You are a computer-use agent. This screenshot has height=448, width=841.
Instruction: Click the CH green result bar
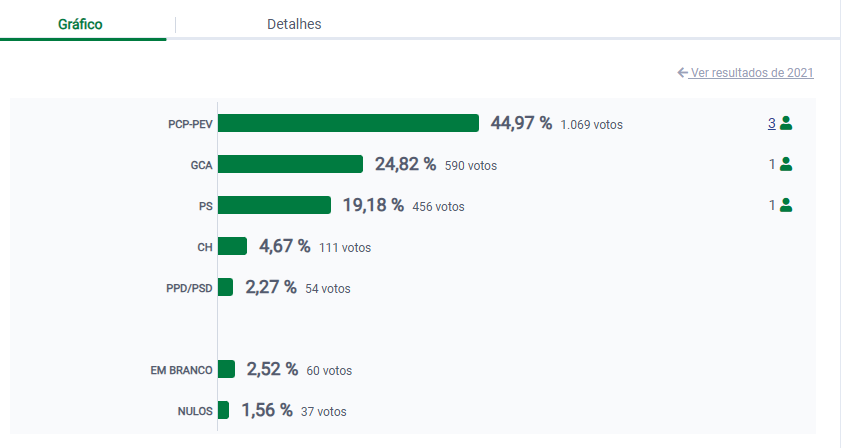click(232, 246)
